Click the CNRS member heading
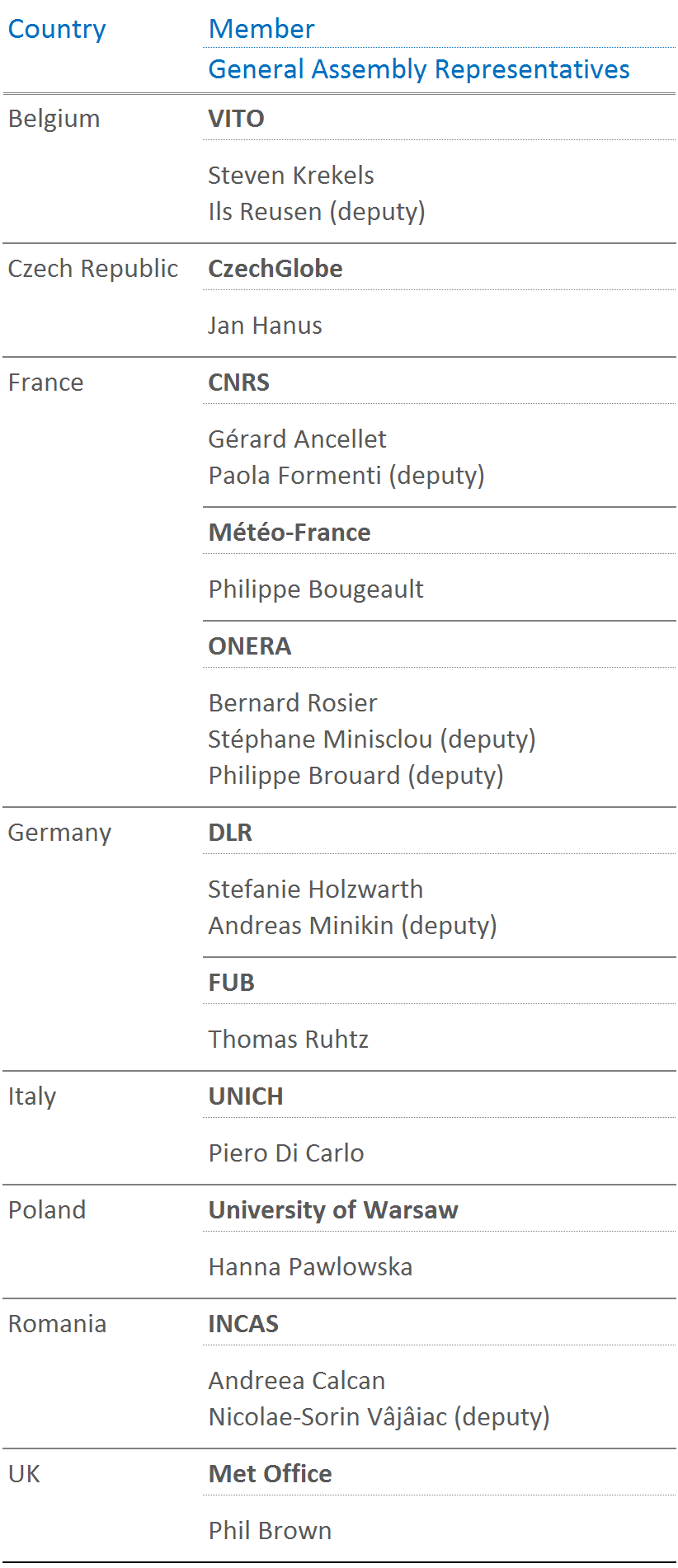678x1568 pixels. 239,383
